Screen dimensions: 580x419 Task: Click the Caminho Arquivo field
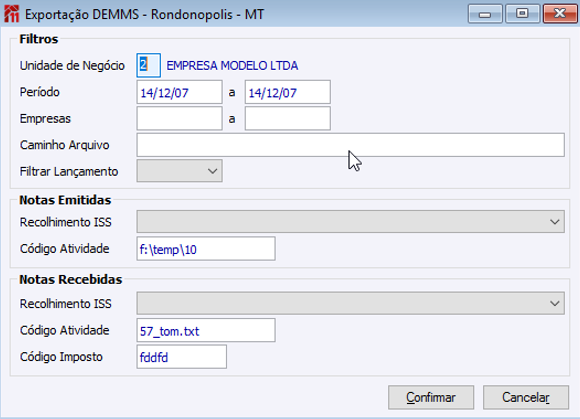[350, 145]
